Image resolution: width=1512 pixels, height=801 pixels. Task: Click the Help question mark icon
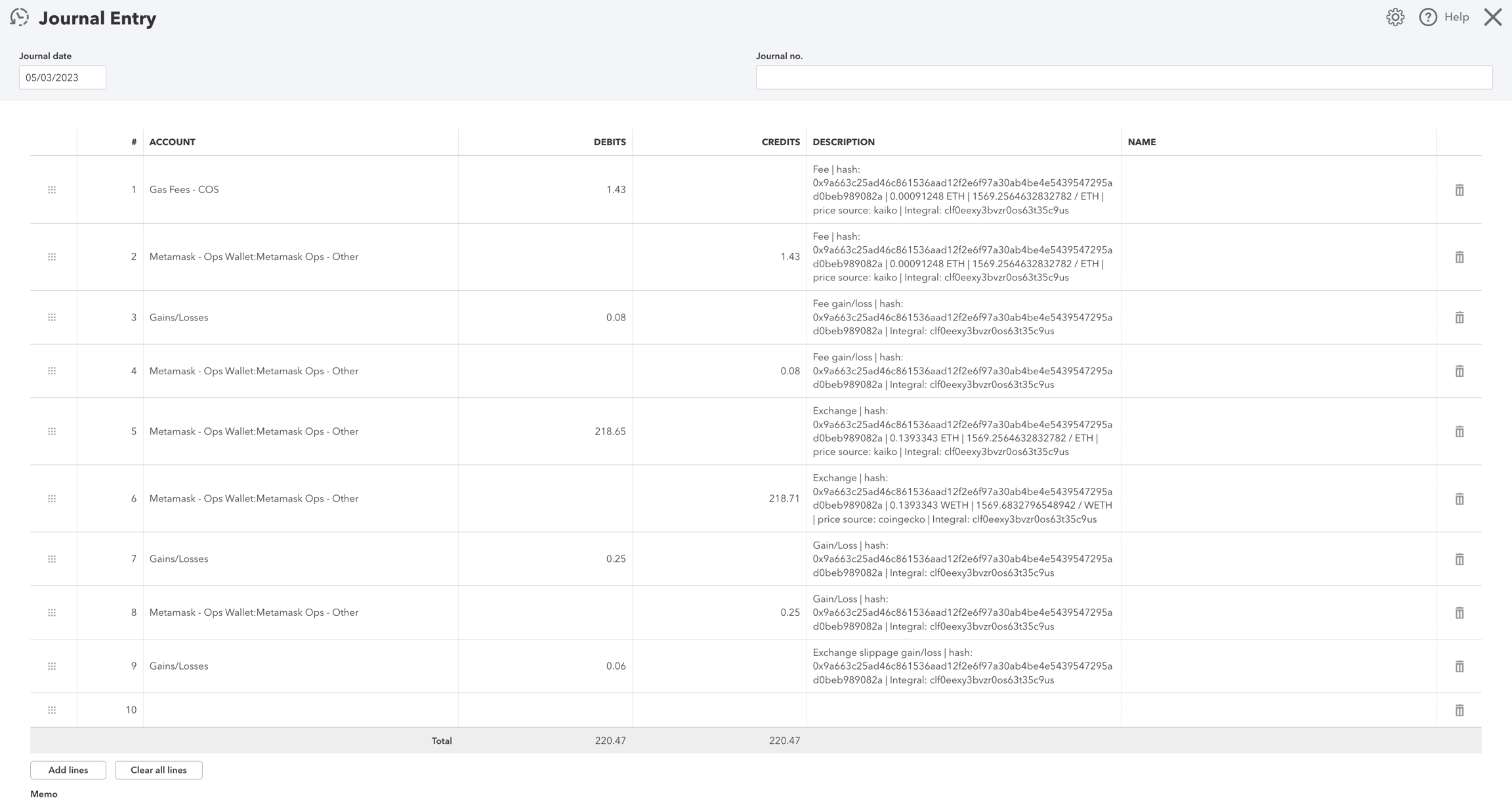coord(1427,17)
